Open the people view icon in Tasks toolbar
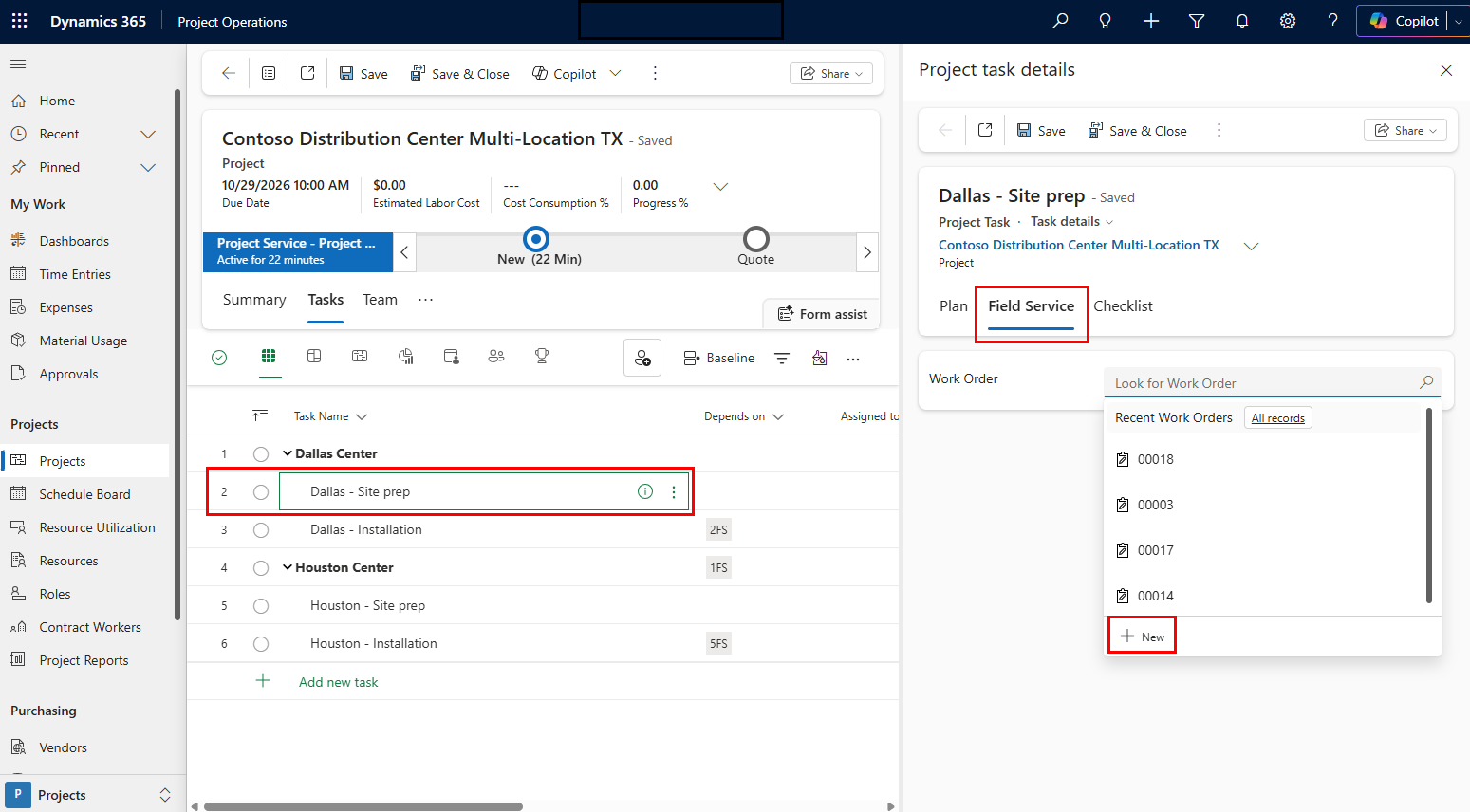Image resolution: width=1470 pixels, height=812 pixels. [496, 357]
